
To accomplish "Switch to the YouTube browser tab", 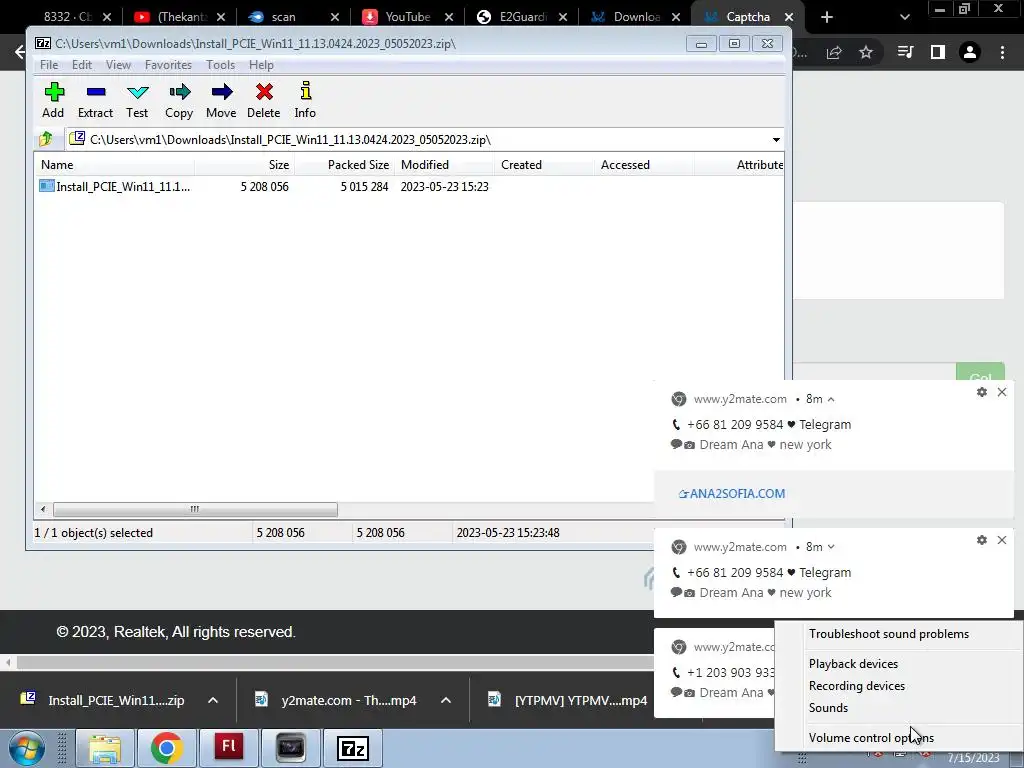I will point(408,17).
